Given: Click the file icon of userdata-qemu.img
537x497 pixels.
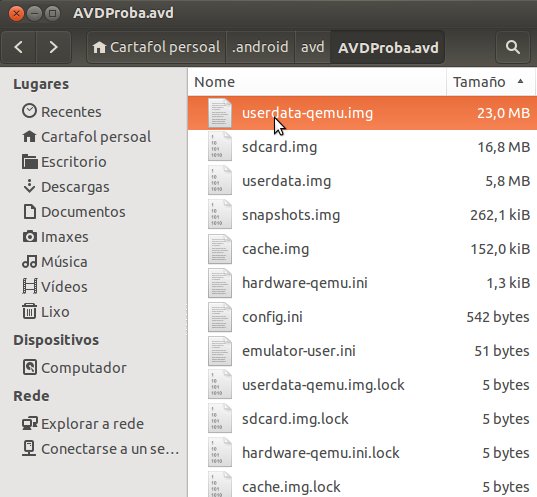Looking at the screenshot, I should 220,113.
